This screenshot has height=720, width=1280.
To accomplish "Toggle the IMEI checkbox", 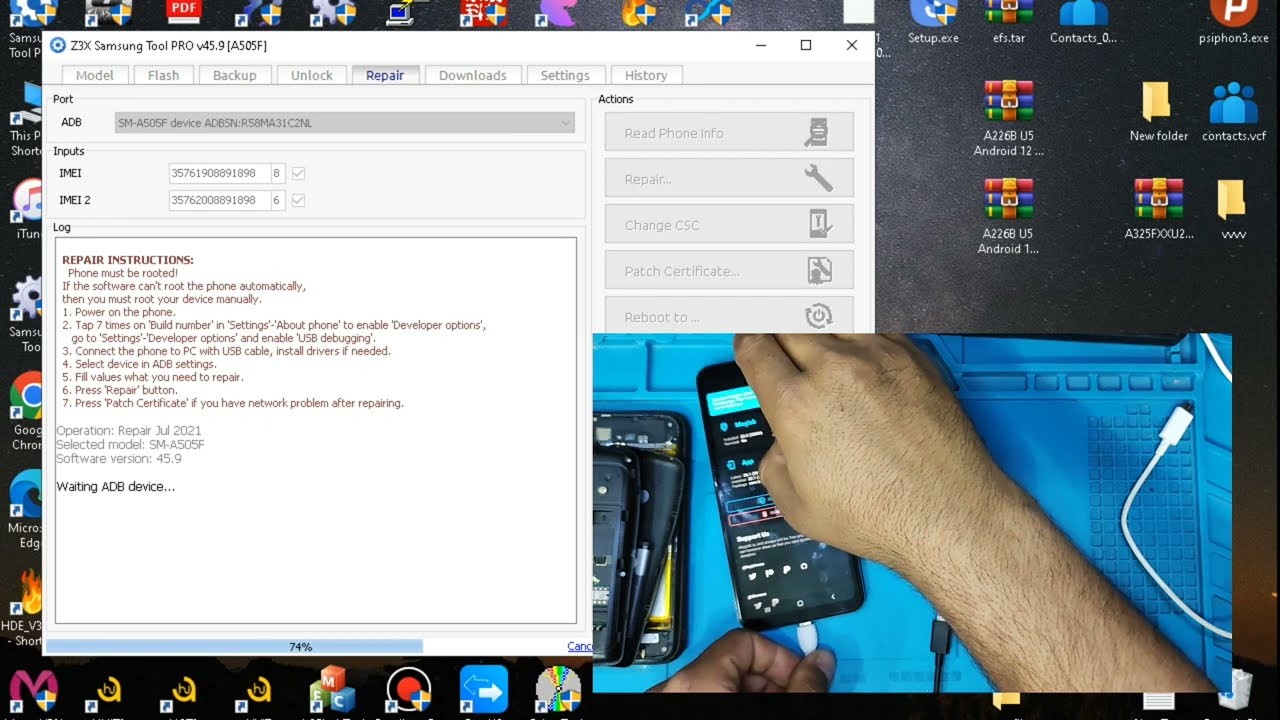I will click(x=298, y=173).
